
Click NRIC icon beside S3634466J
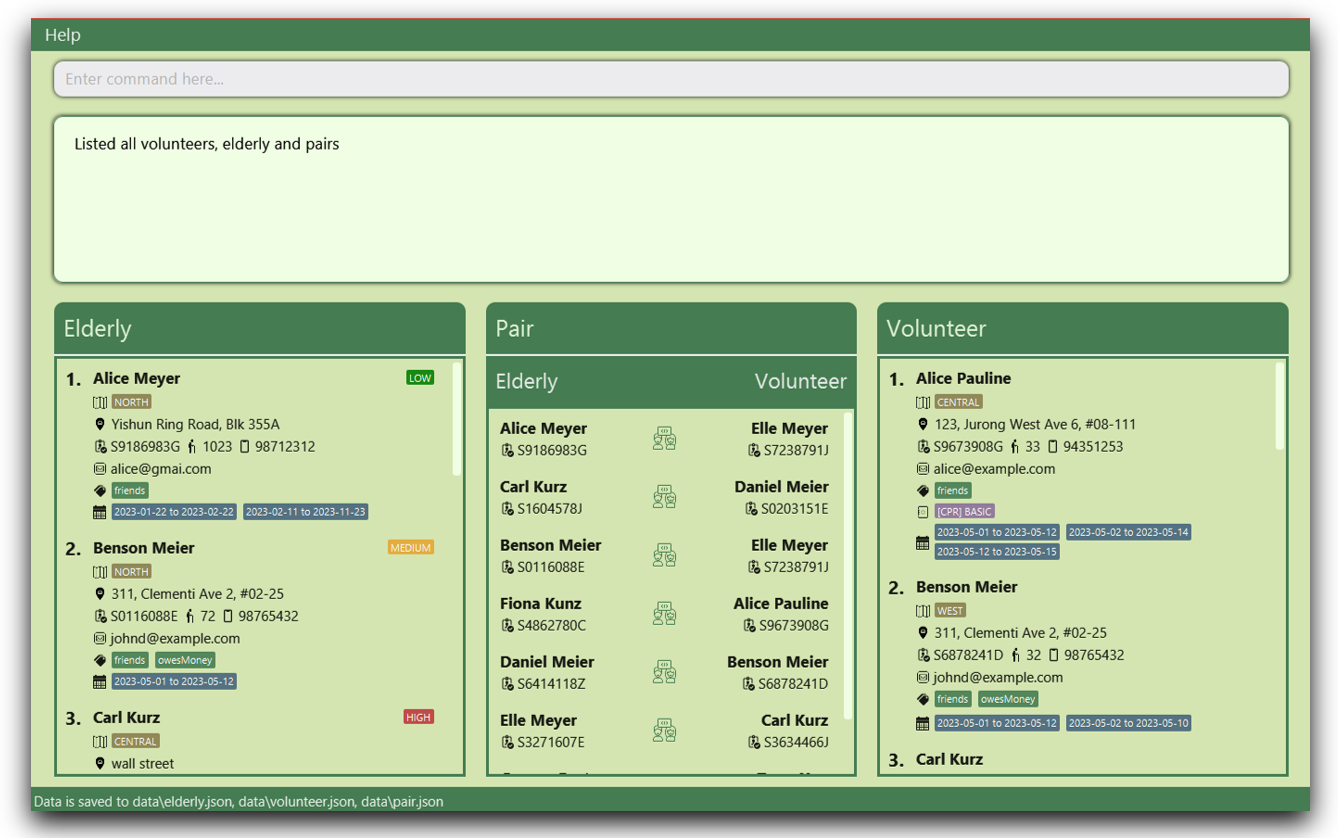pyautogui.click(x=755, y=742)
